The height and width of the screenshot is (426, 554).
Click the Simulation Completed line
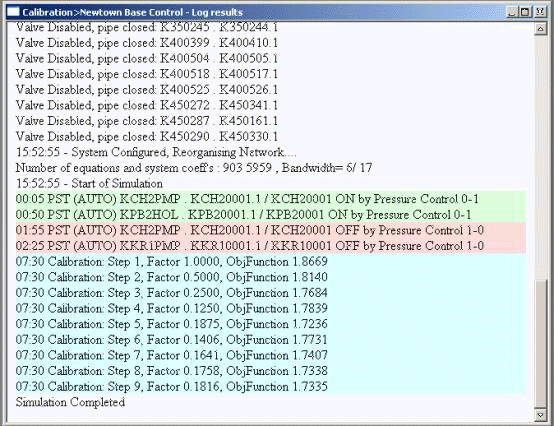(70, 402)
